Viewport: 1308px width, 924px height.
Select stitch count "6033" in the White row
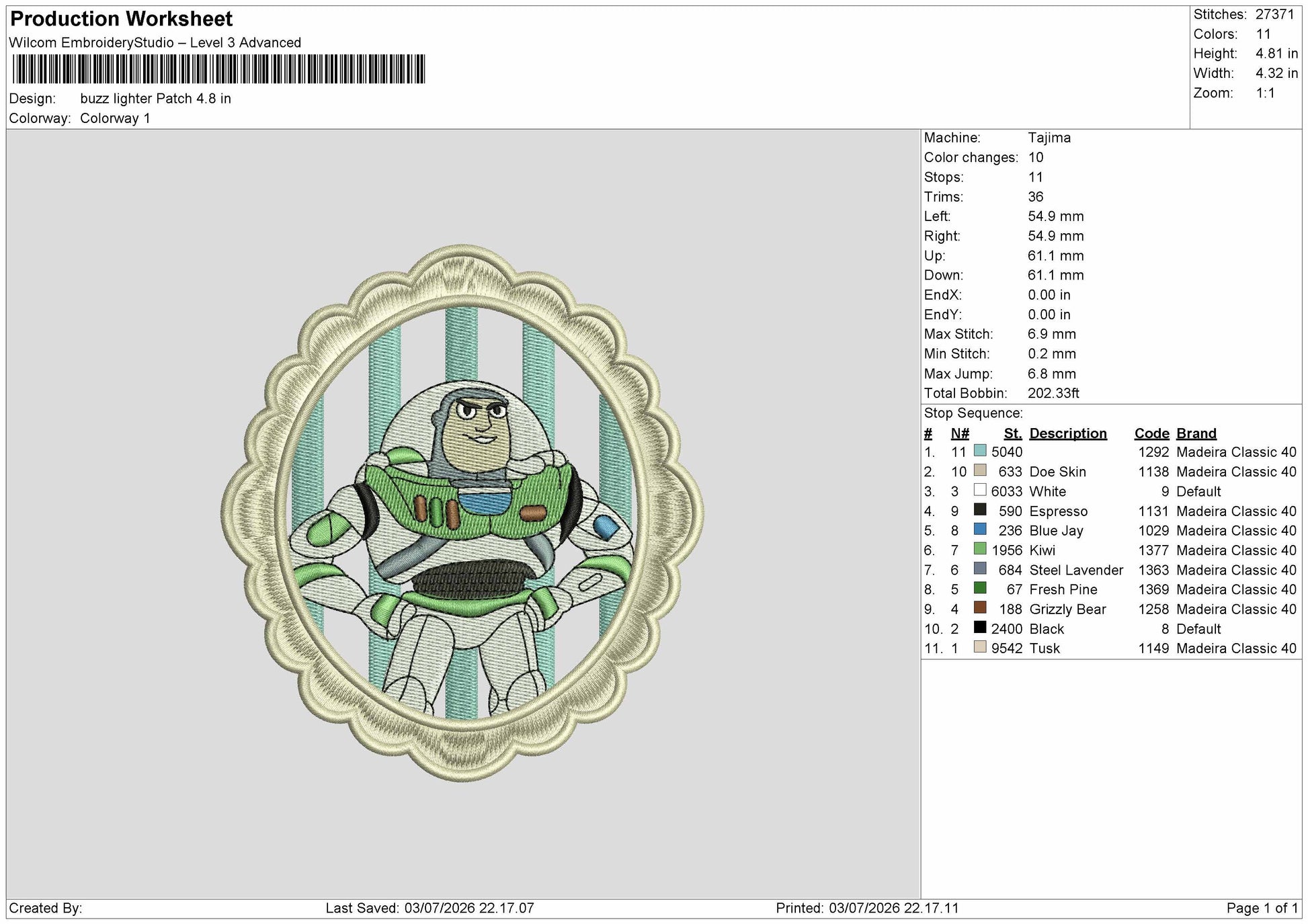[x=1007, y=491]
